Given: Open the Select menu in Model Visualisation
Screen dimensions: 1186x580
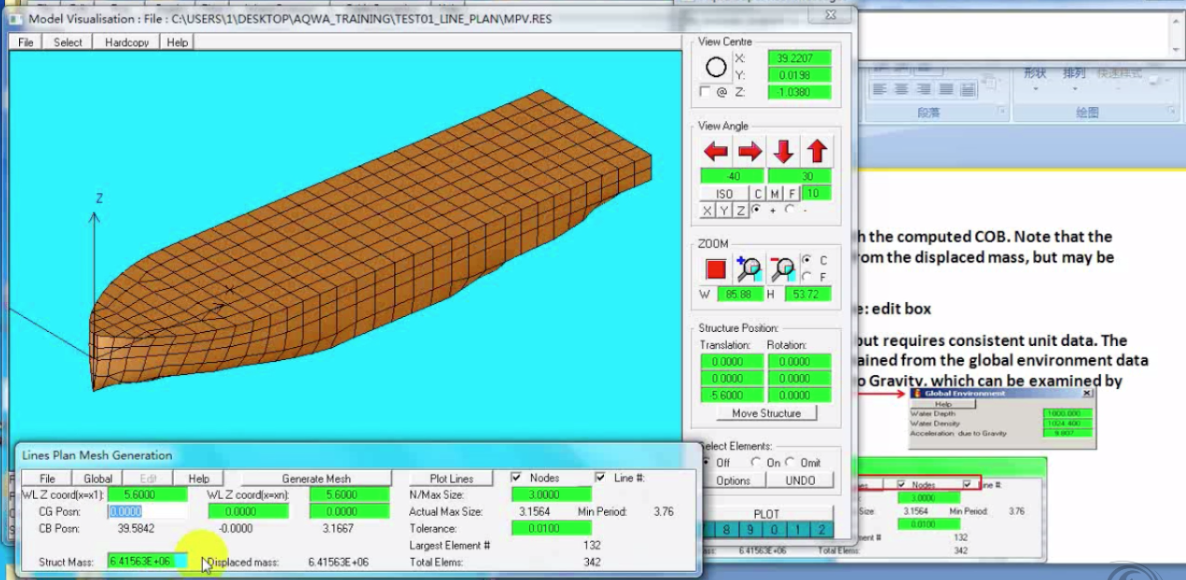Looking at the screenshot, I should click(x=67, y=42).
